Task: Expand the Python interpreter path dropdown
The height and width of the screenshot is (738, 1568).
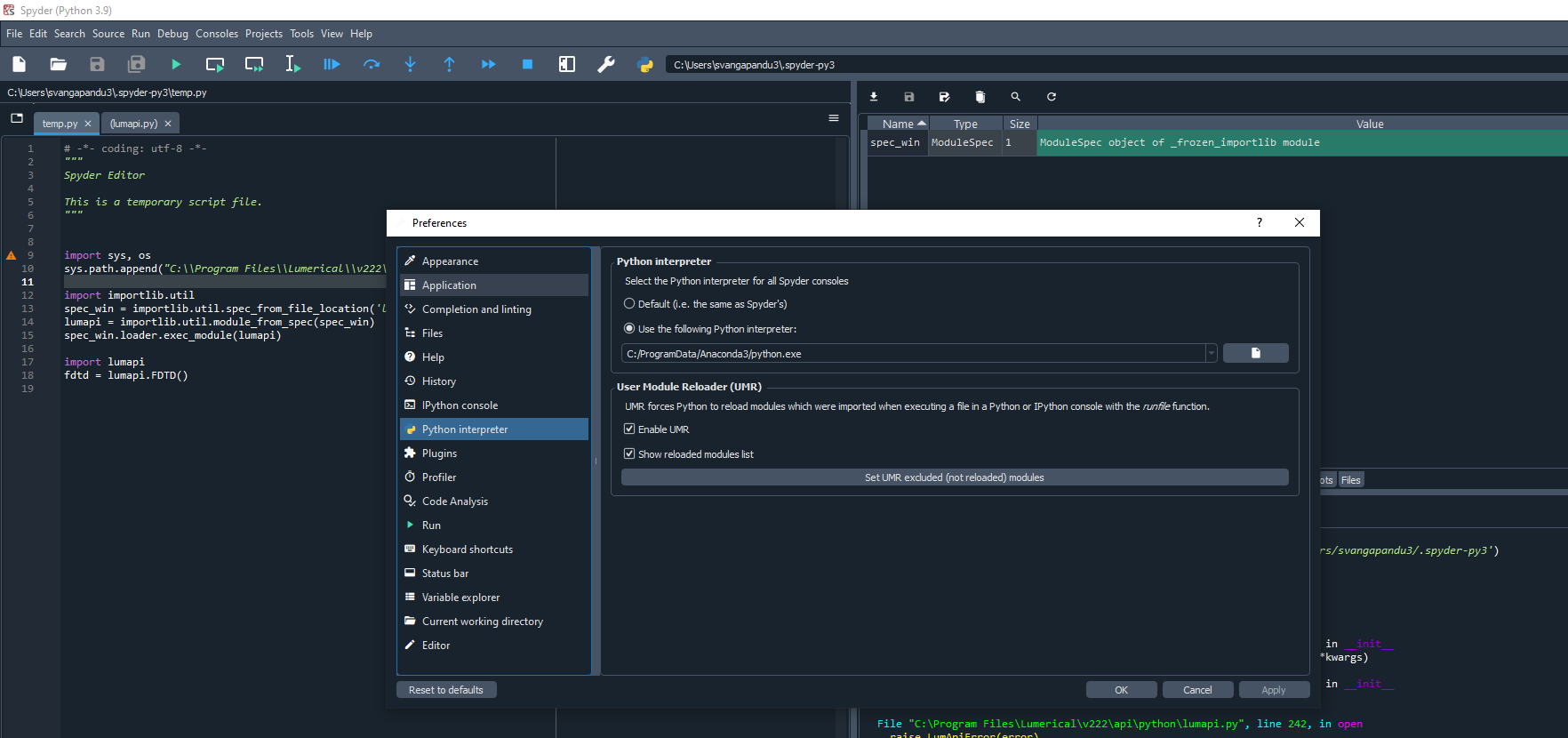Action: pos(1211,354)
